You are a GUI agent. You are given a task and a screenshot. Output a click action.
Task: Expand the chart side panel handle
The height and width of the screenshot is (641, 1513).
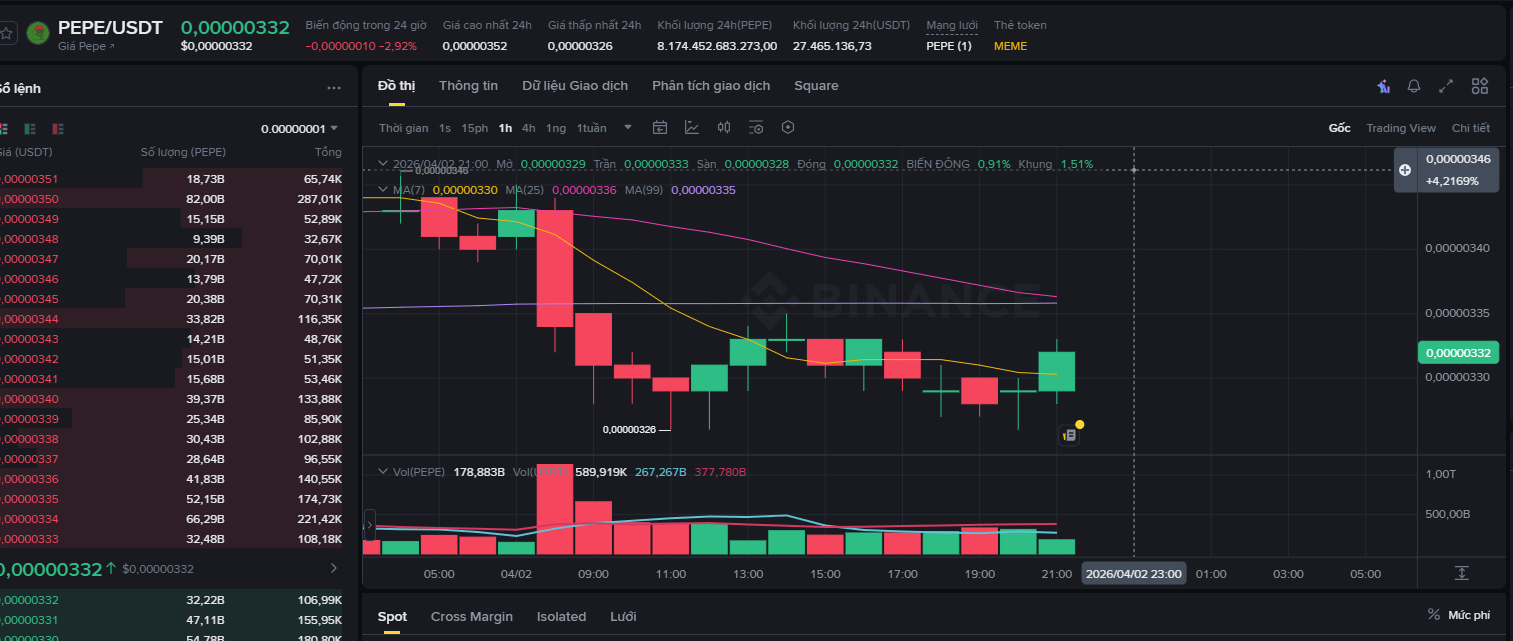click(x=369, y=523)
